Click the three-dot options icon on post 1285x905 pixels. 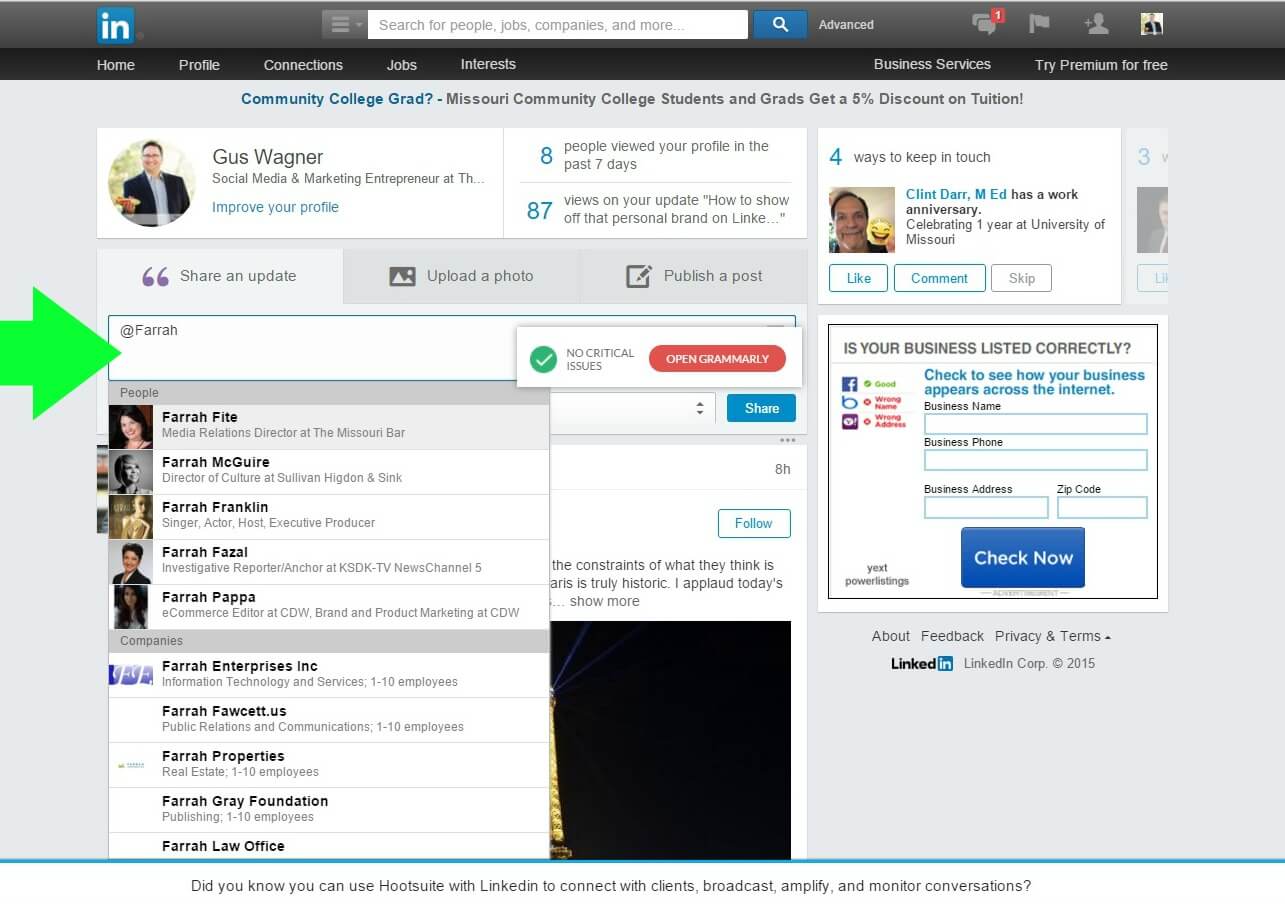pyautogui.click(x=788, y=440)
